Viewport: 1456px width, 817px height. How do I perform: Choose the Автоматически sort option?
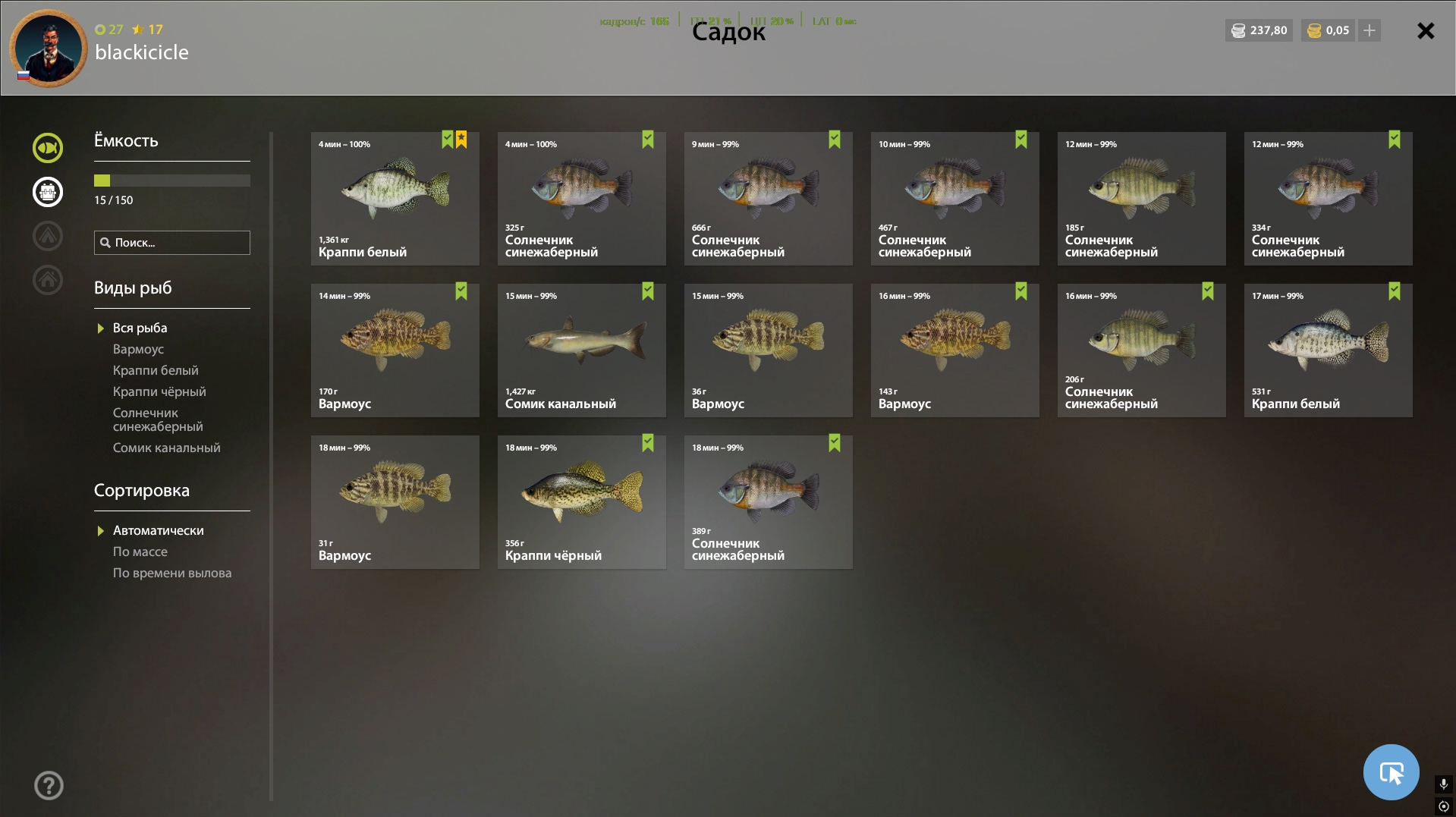tap(150, 530)
